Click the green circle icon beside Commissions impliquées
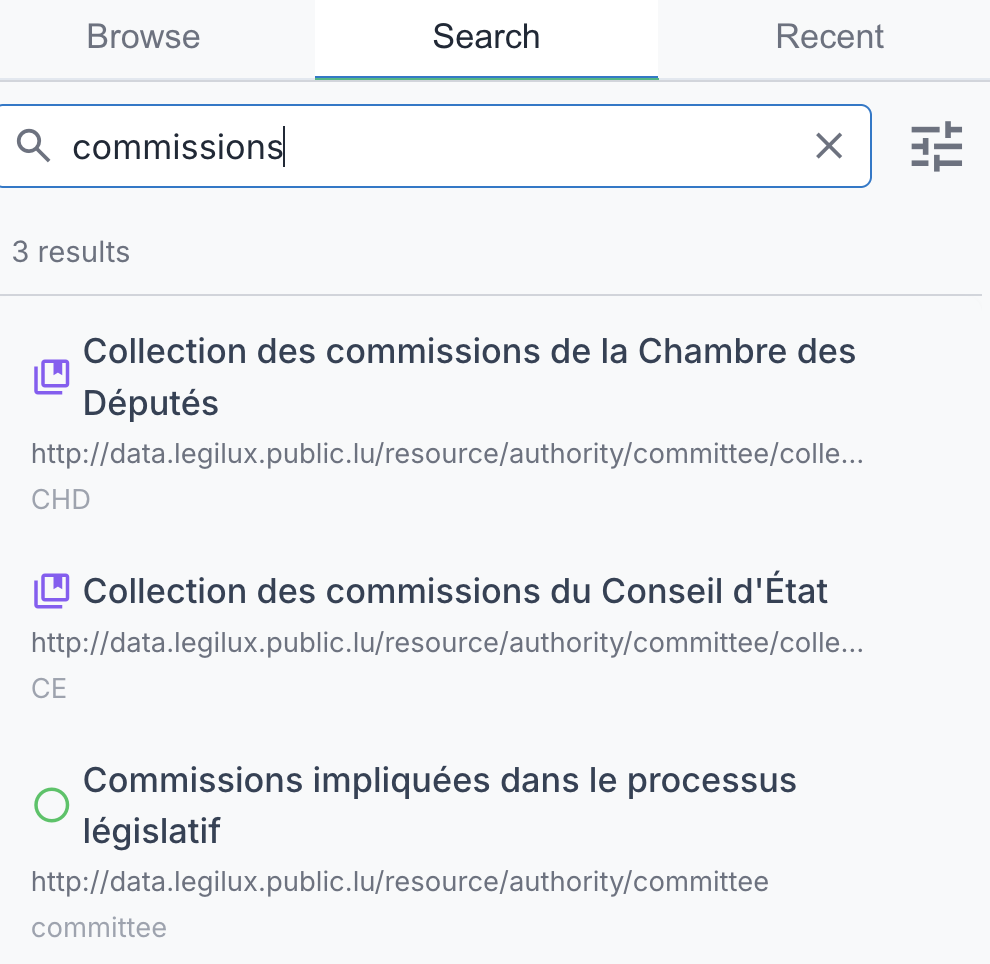 point(51,805)
